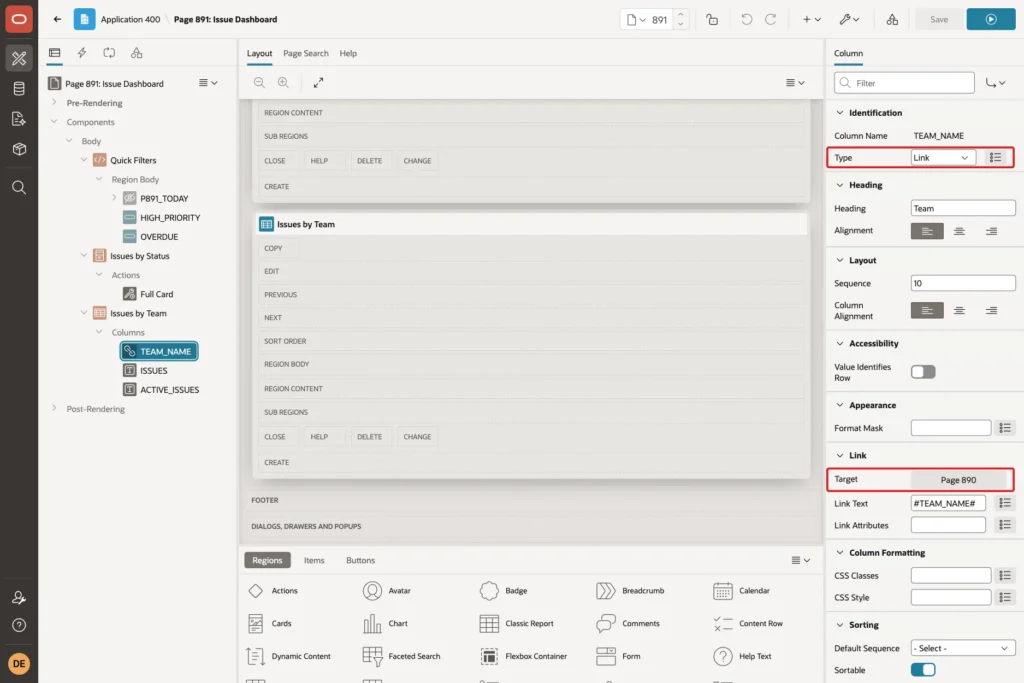Collapse the Column Formatting section

point(840,552)
